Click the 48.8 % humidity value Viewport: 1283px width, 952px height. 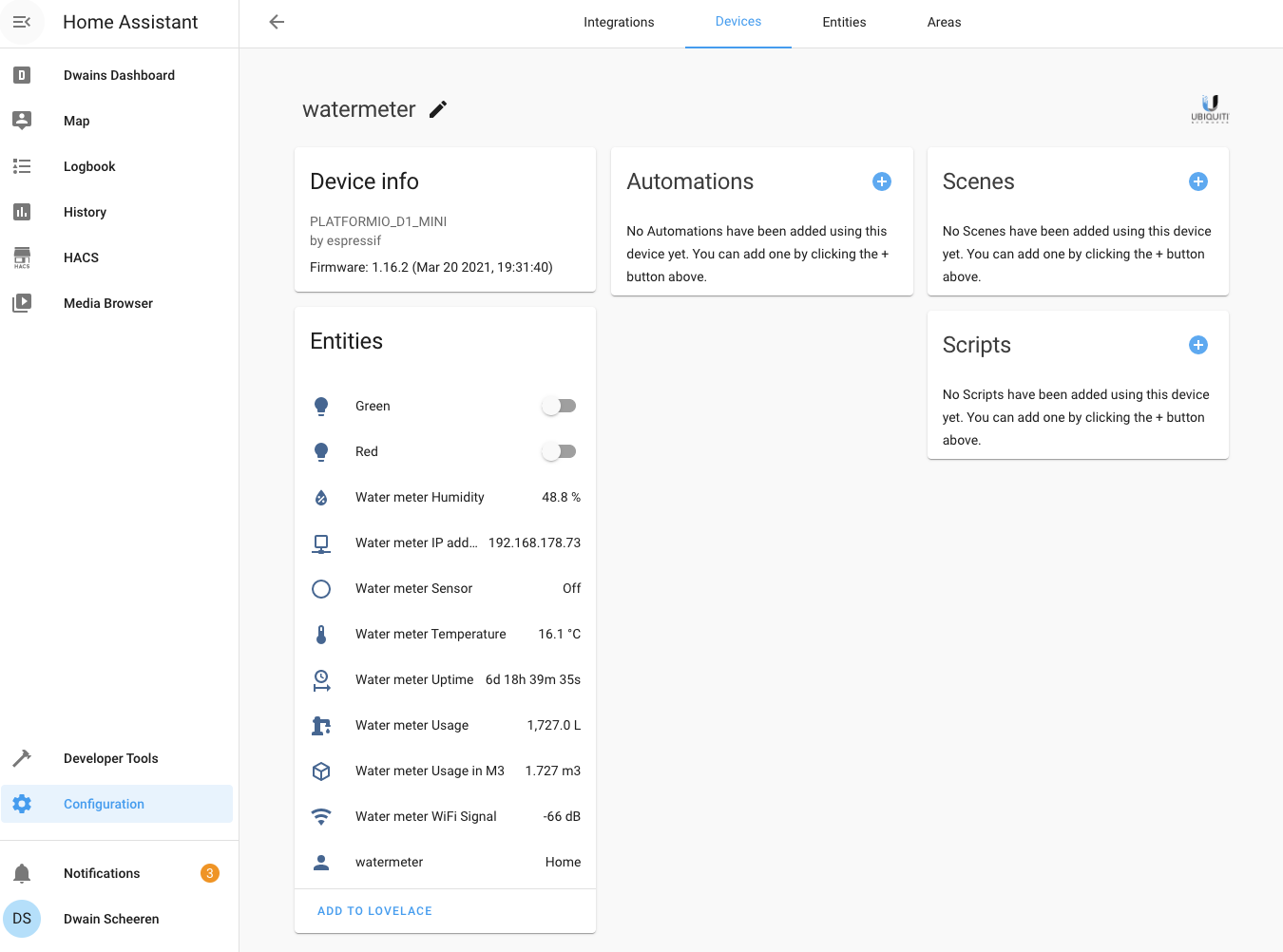[x=561, y=497]
